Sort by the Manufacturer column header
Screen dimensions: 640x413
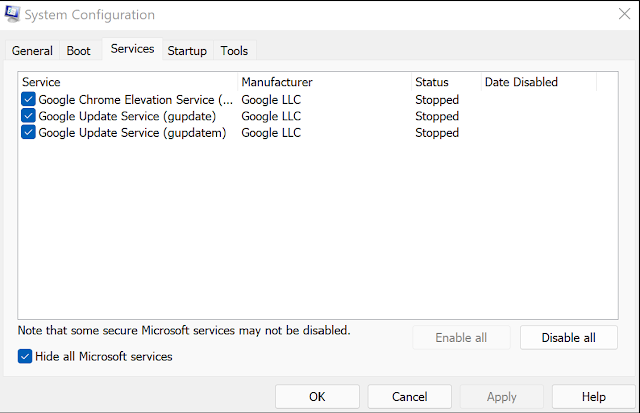(324, 82)
